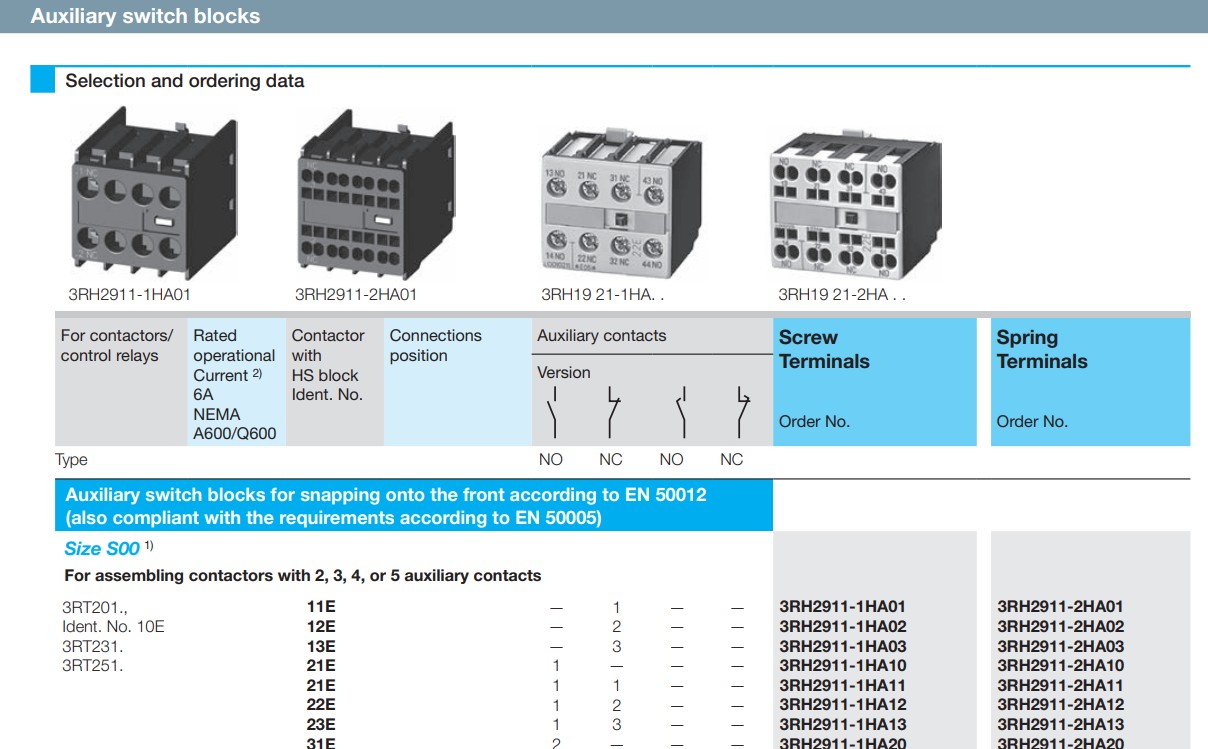The width and height of the screenshot is (1208, 749).
Task: Click the '22E' ident number
Action: [321, 705]
